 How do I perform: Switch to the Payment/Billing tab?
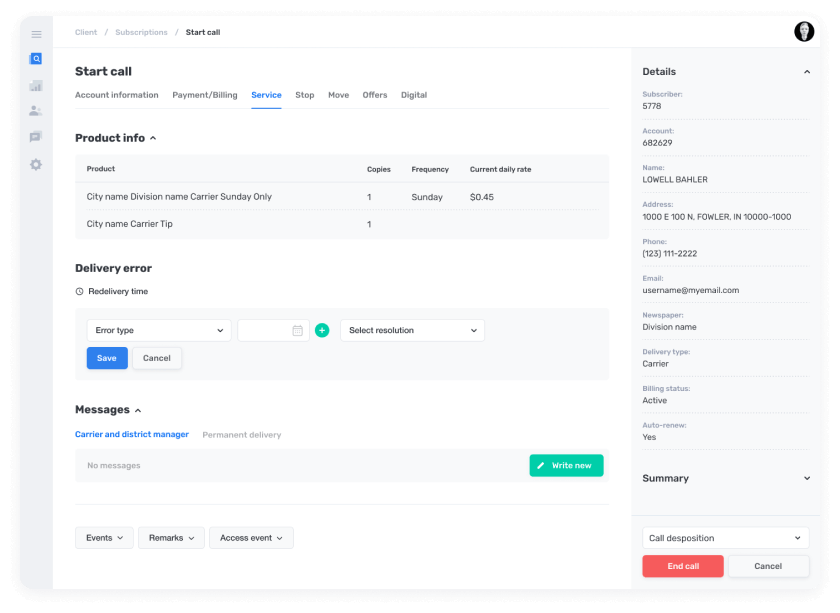[205, 95]
